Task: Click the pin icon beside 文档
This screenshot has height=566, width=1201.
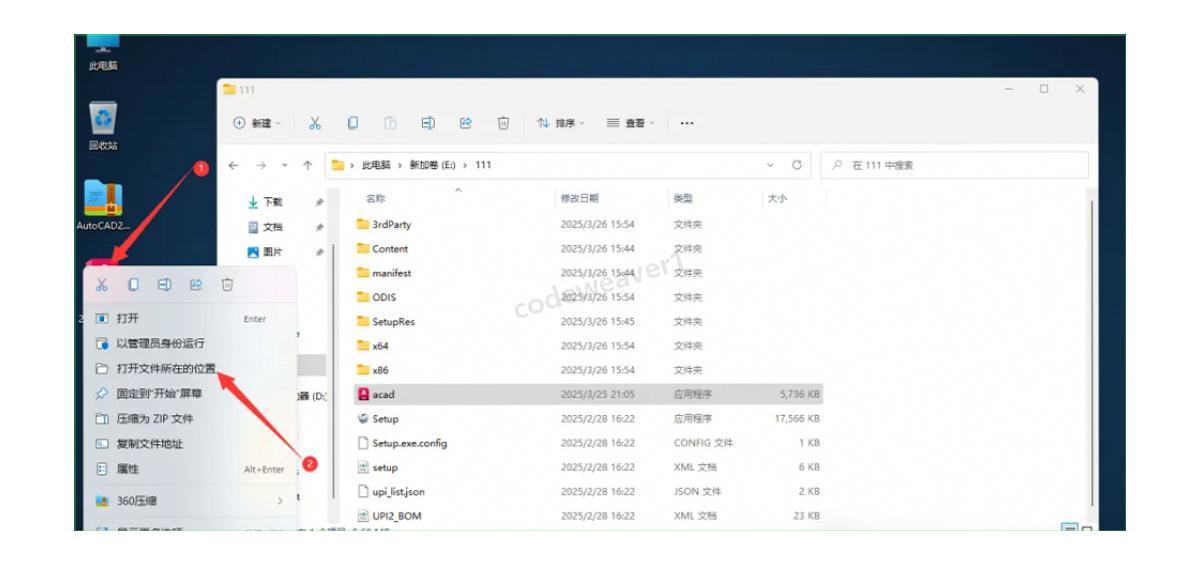Action: coord(319,227)
